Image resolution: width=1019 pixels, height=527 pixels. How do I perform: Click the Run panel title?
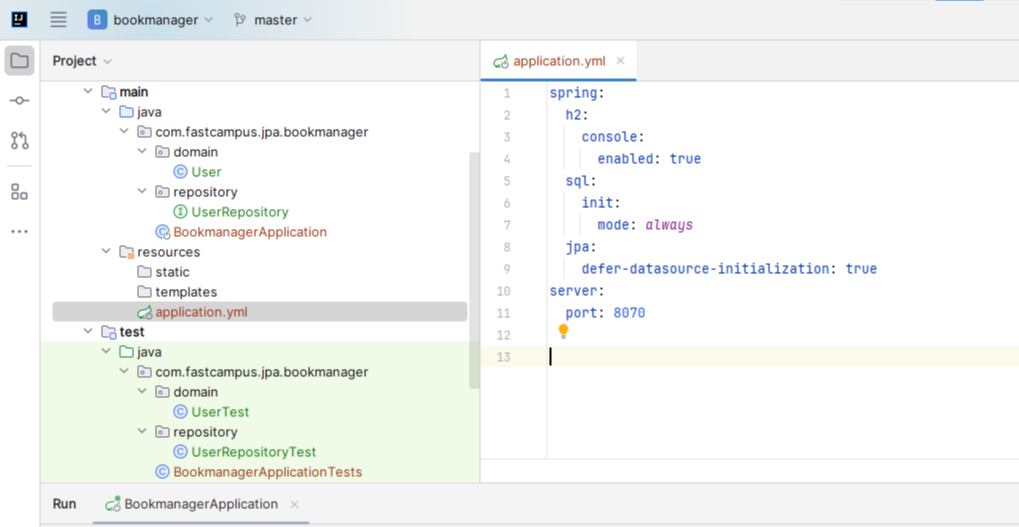pos(64,504)
